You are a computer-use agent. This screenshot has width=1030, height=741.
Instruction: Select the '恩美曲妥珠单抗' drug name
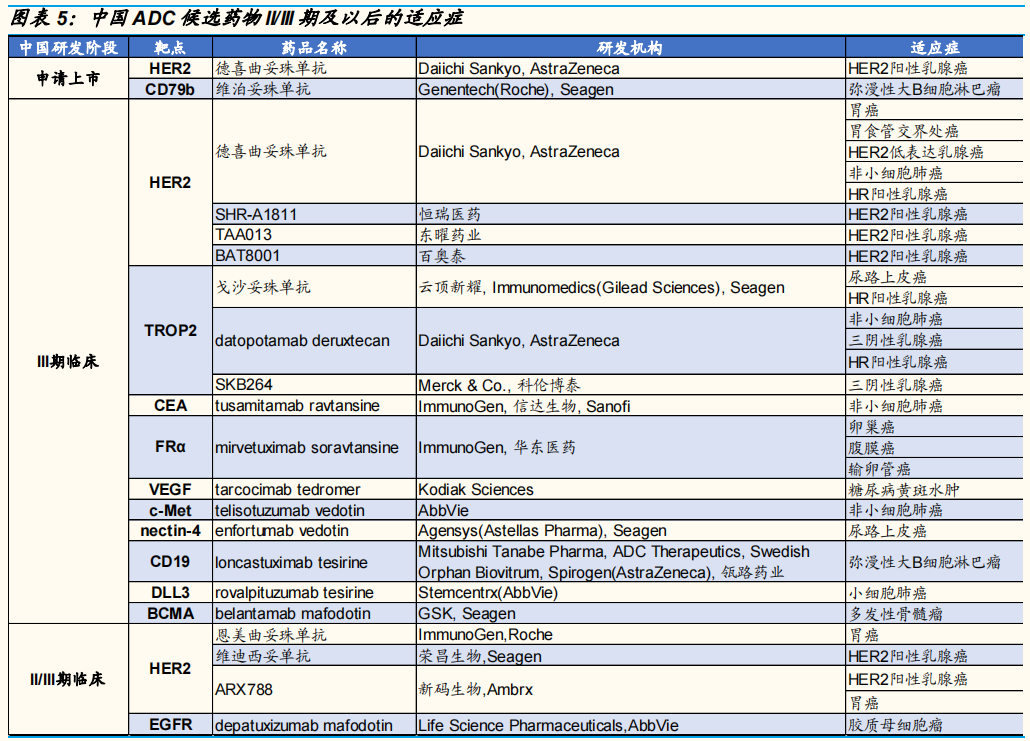coord(271,635)
